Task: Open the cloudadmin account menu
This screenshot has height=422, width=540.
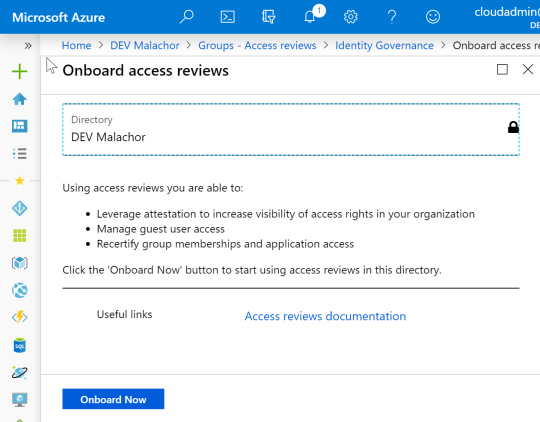Action: pyautogui.click(x=507, y=17)
